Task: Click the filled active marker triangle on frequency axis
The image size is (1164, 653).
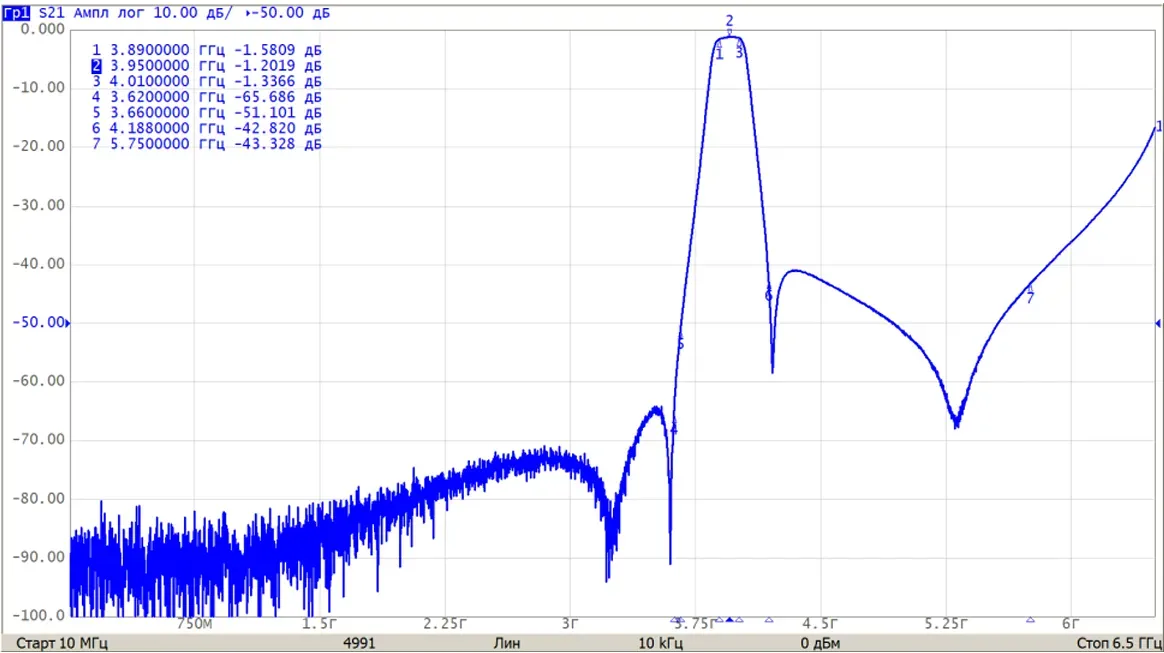Action: pos(730,620)
